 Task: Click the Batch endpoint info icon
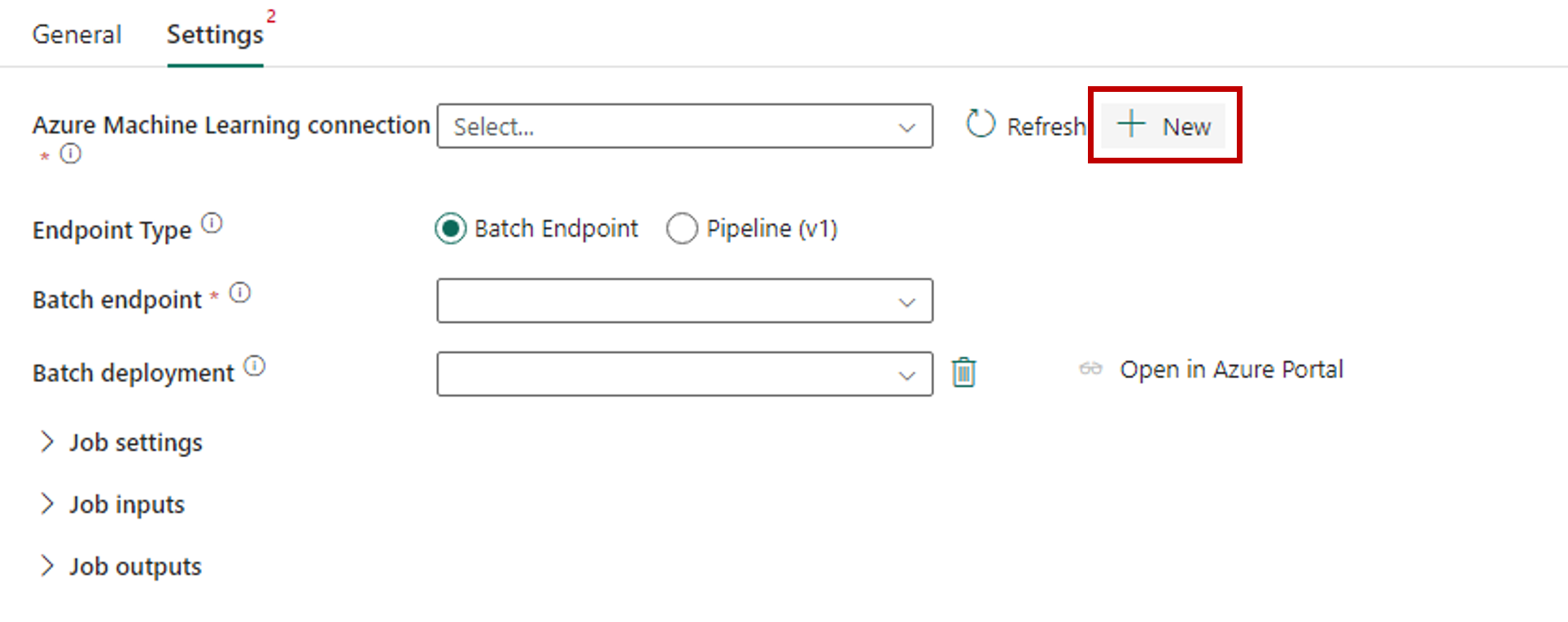[x=242, y=291]
